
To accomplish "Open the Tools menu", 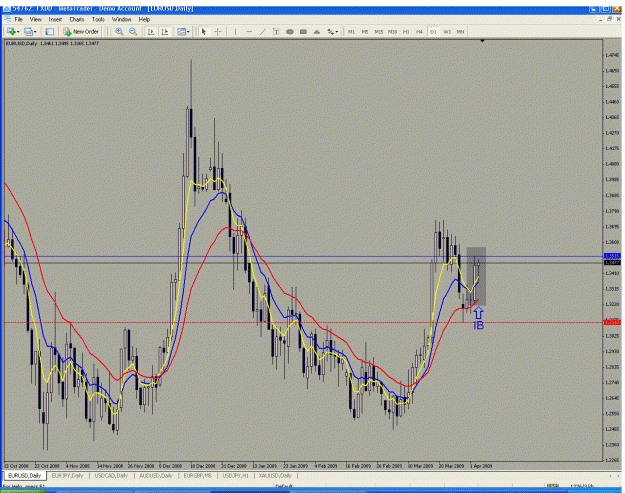I will pyautogui.click(x=98, y=19).
